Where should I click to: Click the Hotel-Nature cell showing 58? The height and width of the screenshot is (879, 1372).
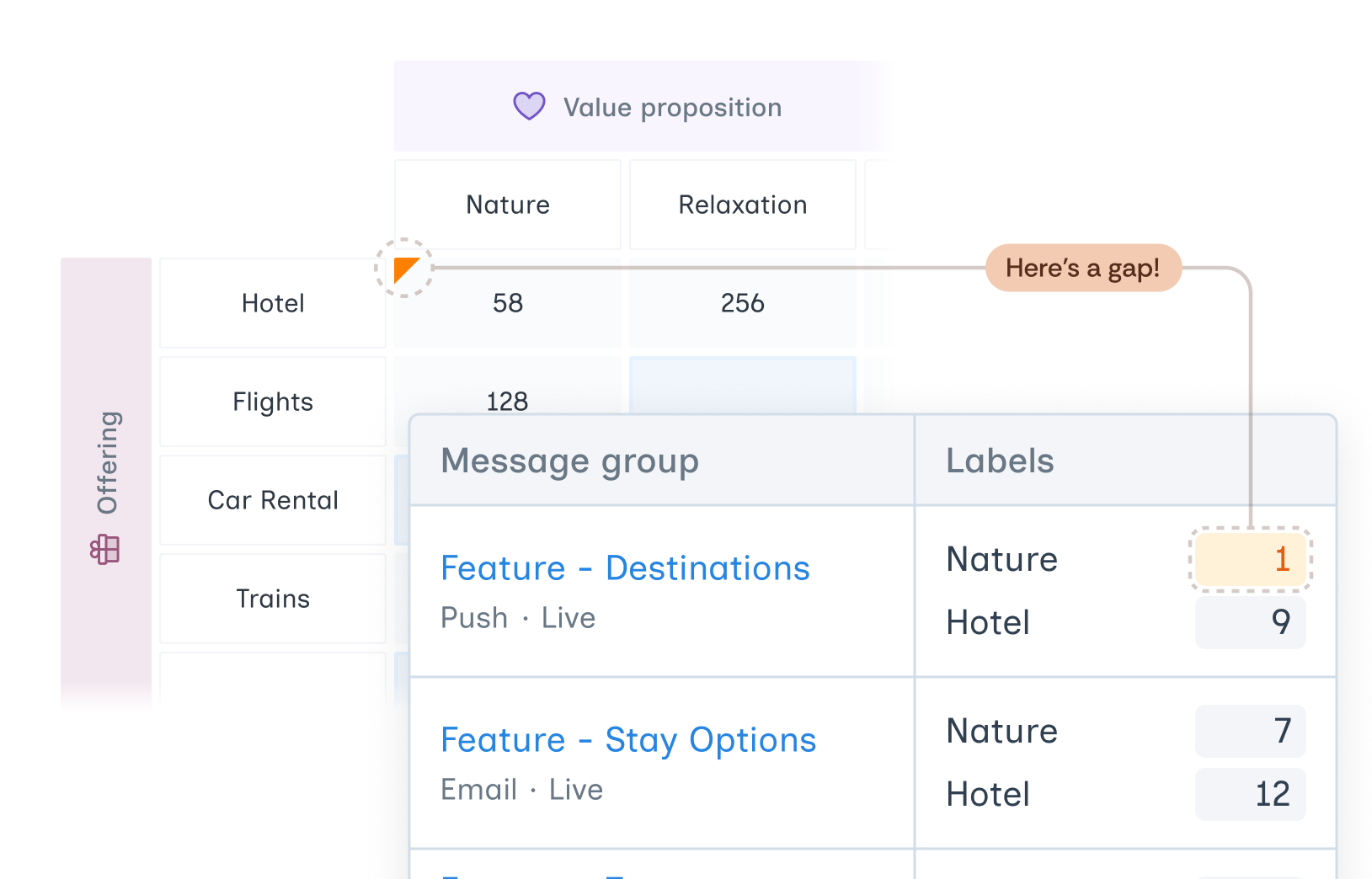pyautogui.click(x=507, y=303)
